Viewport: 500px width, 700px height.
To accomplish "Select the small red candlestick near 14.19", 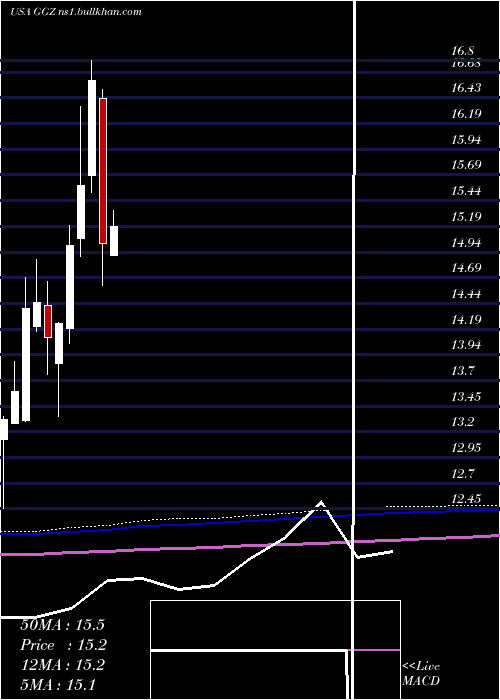I will pyautogui.click(x=48, y=321).
